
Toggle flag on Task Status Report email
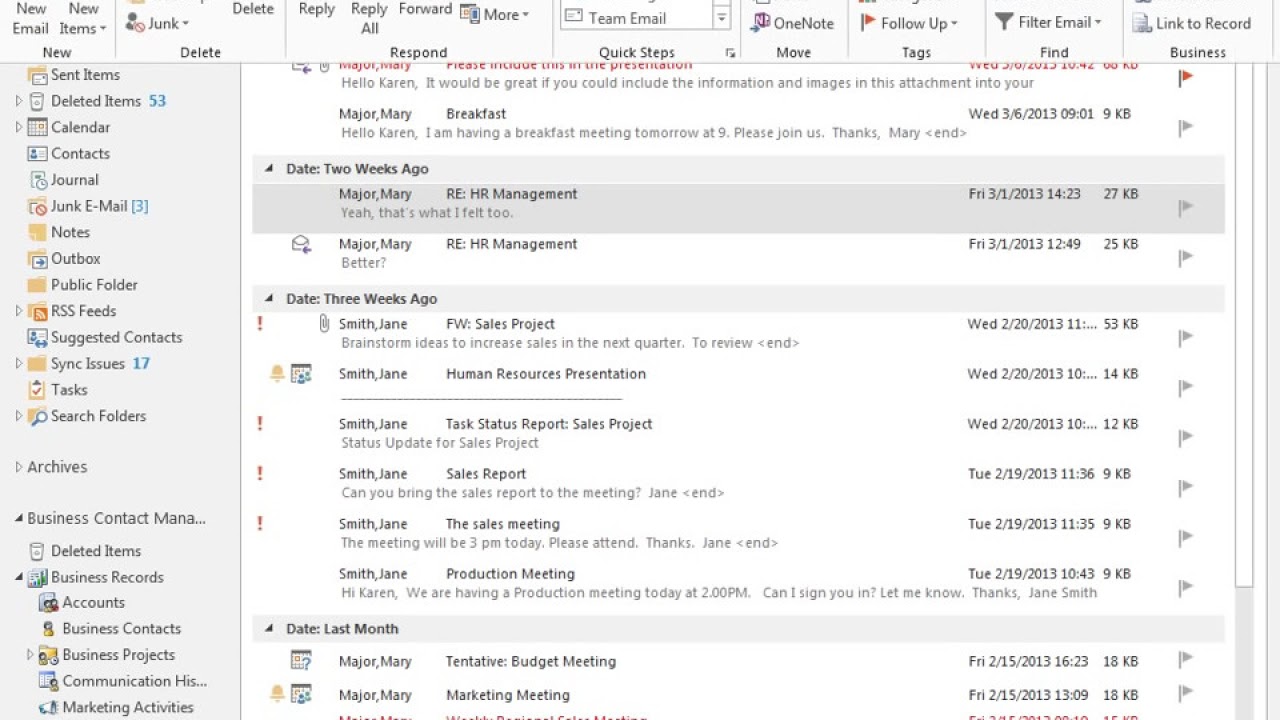(x=1186, y=437)
